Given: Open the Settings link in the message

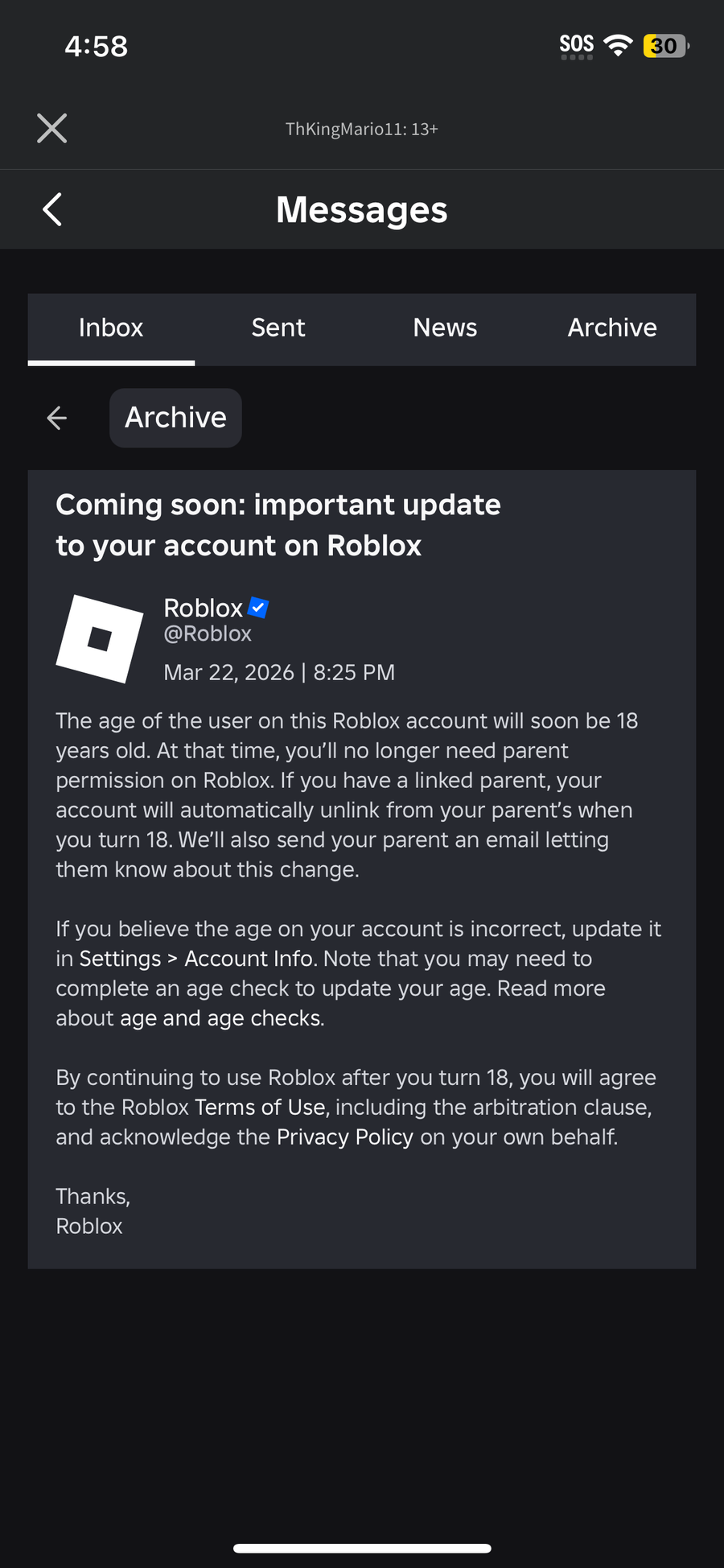Looking at the screenshot, I should pyautogui.click(x=121, y=959).
